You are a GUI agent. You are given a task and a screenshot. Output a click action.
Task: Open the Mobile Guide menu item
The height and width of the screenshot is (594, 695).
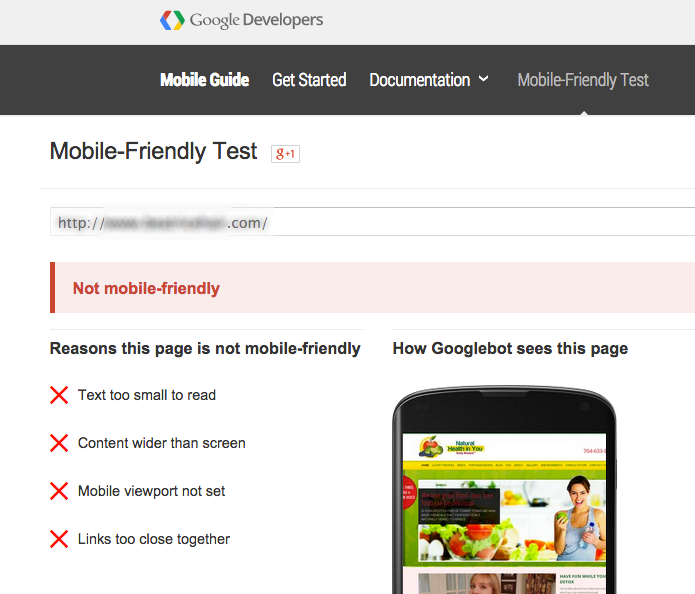click(204, 80)
